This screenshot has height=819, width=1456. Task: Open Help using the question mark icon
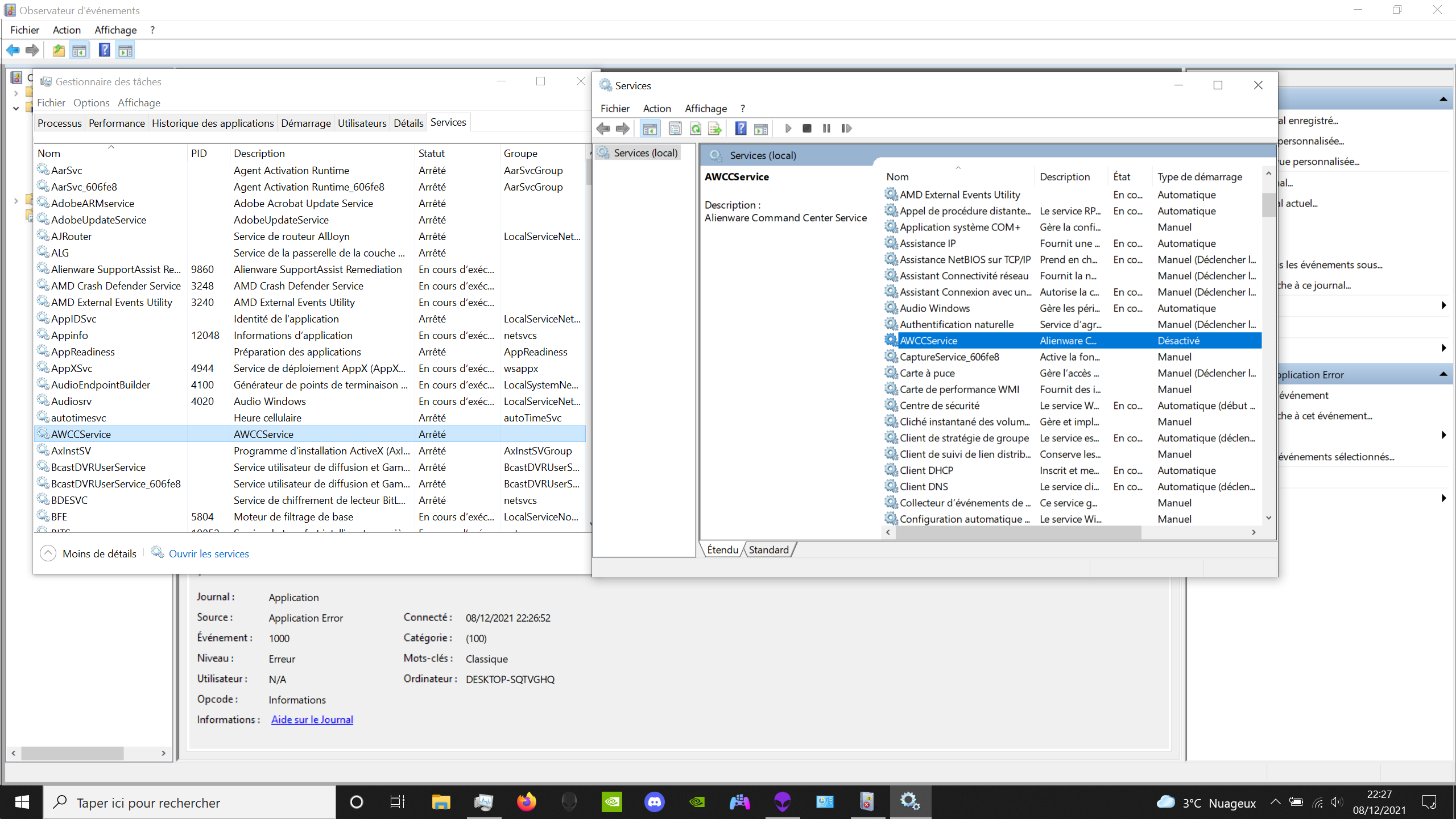coord(740,129)
